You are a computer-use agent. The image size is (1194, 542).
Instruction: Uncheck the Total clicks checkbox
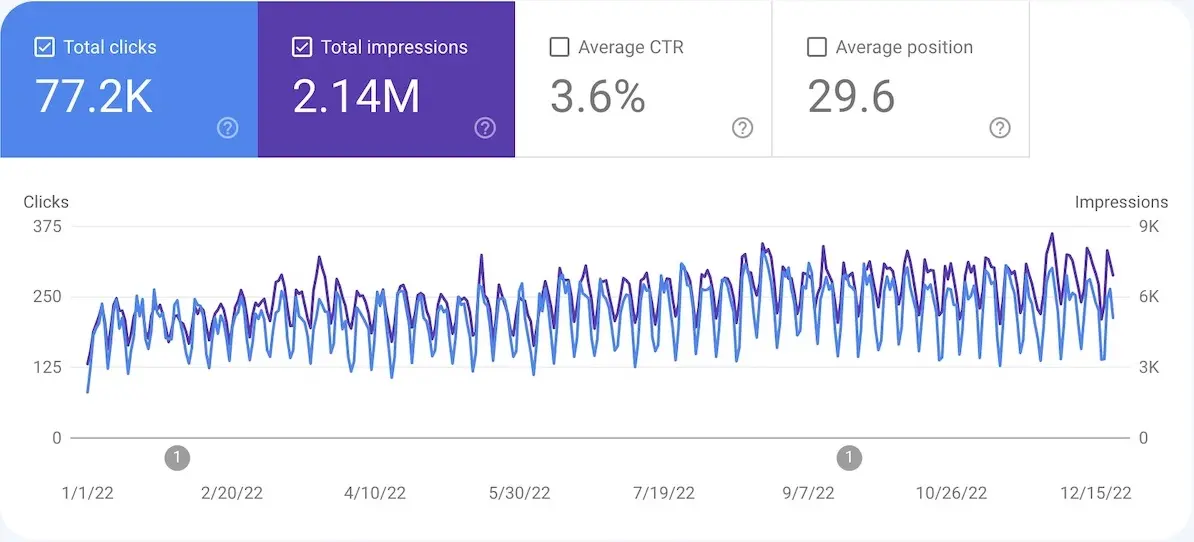[x=44, y=47]
